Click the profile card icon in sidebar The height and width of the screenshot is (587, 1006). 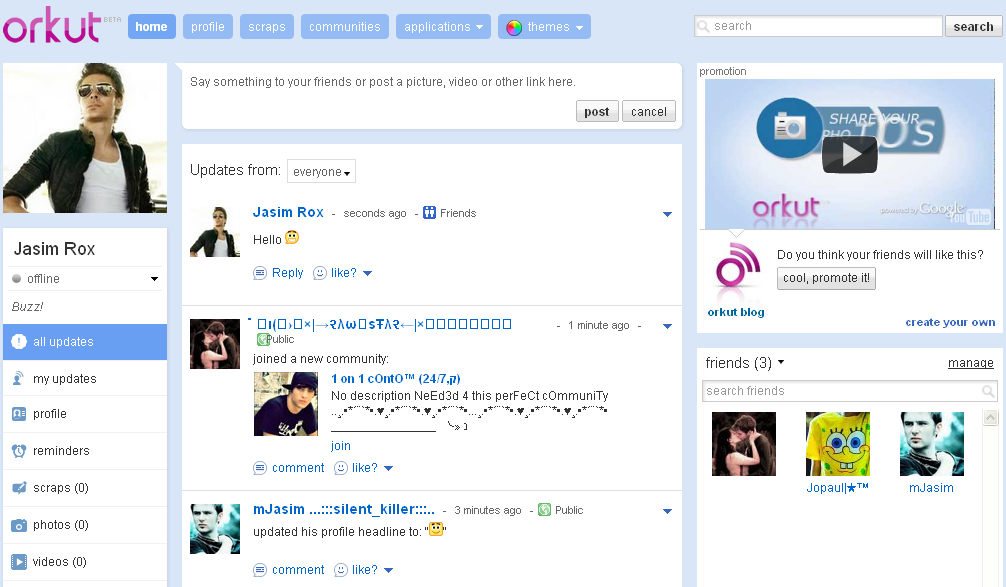point(19,414)
